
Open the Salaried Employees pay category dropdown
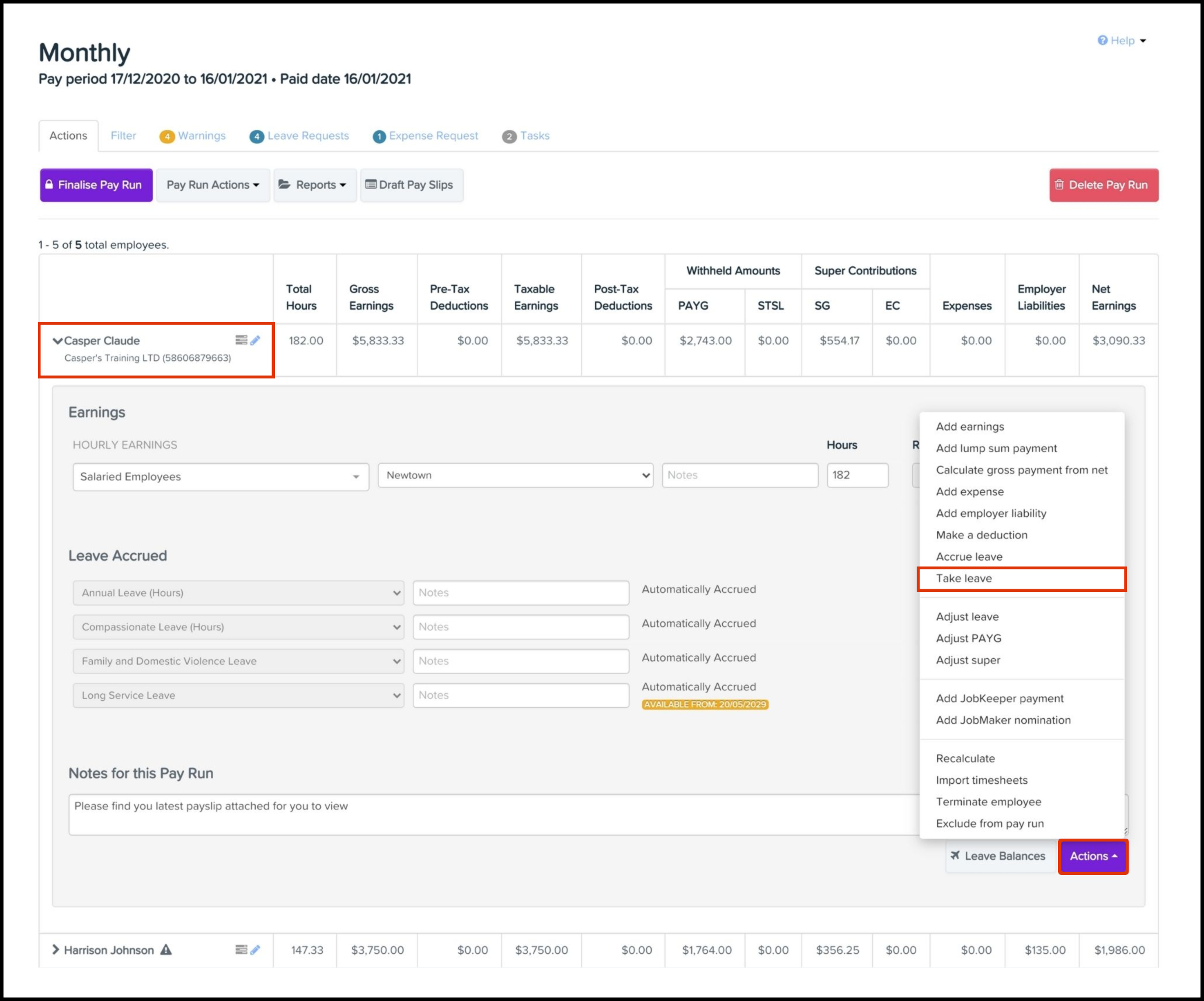click(x=221, y=477)
